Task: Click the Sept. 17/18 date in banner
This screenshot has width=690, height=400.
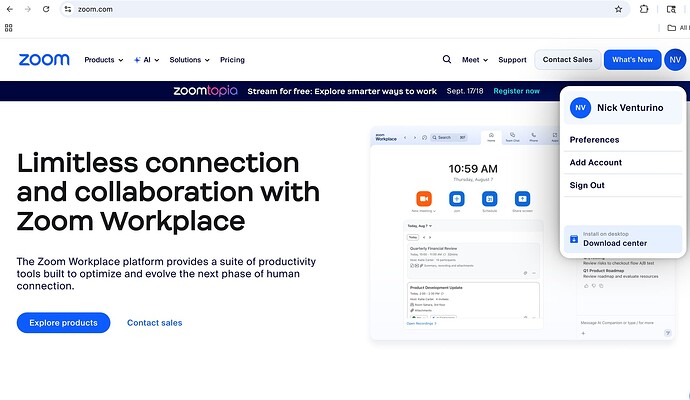Action: [465, 91]
